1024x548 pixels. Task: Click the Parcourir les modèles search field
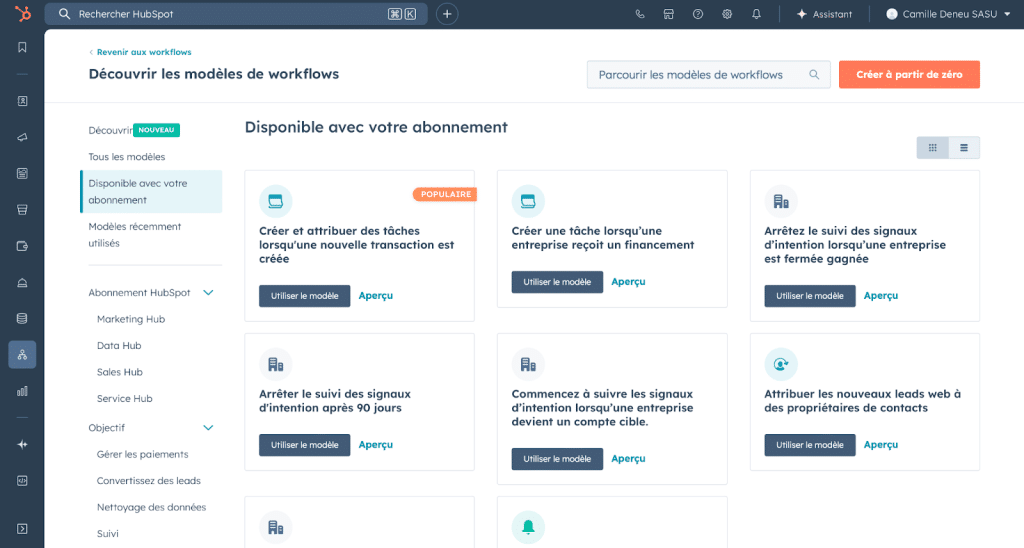tap(700, 75)
